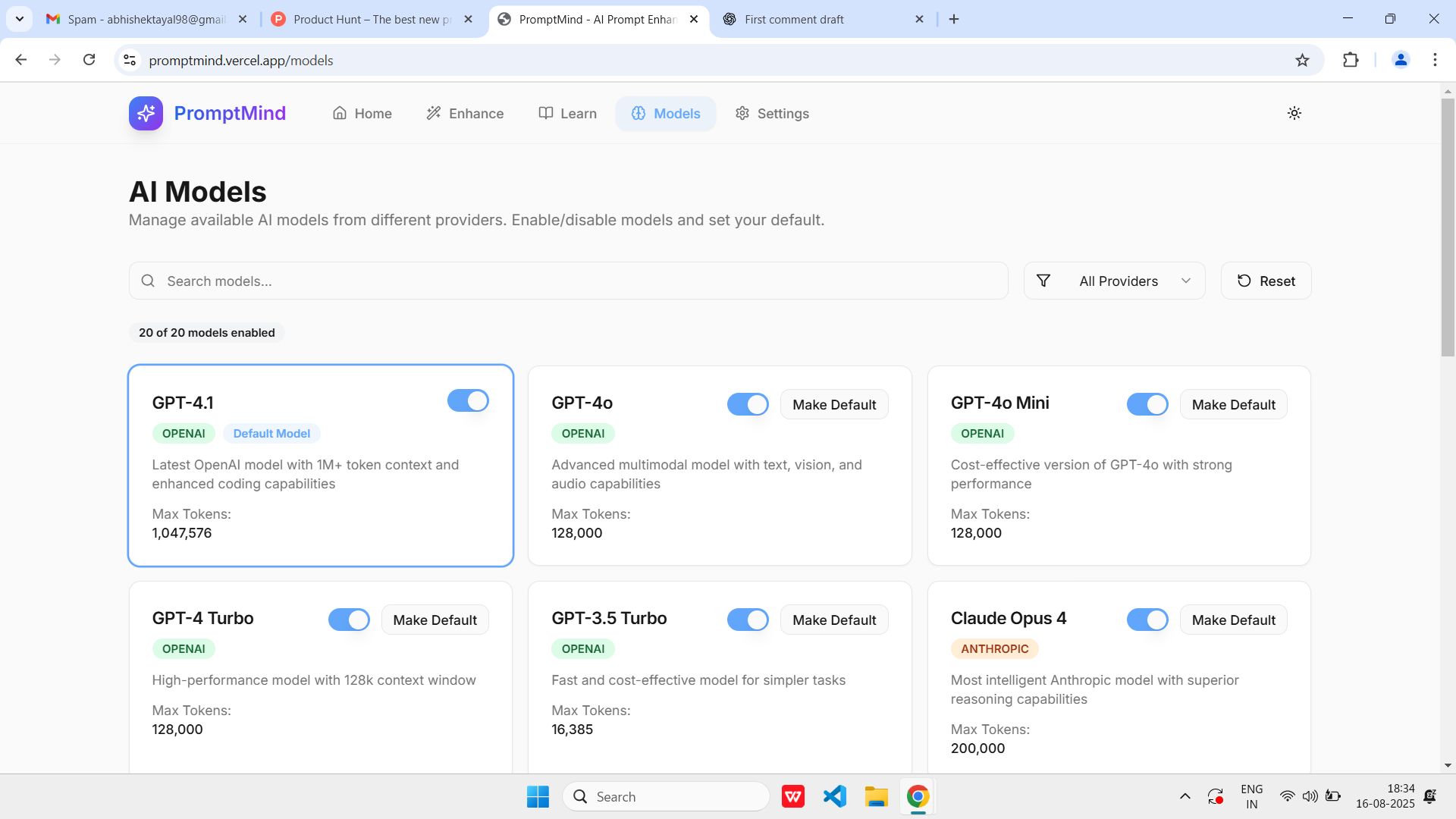Click the battery status tray icon

click(1332, 796)
